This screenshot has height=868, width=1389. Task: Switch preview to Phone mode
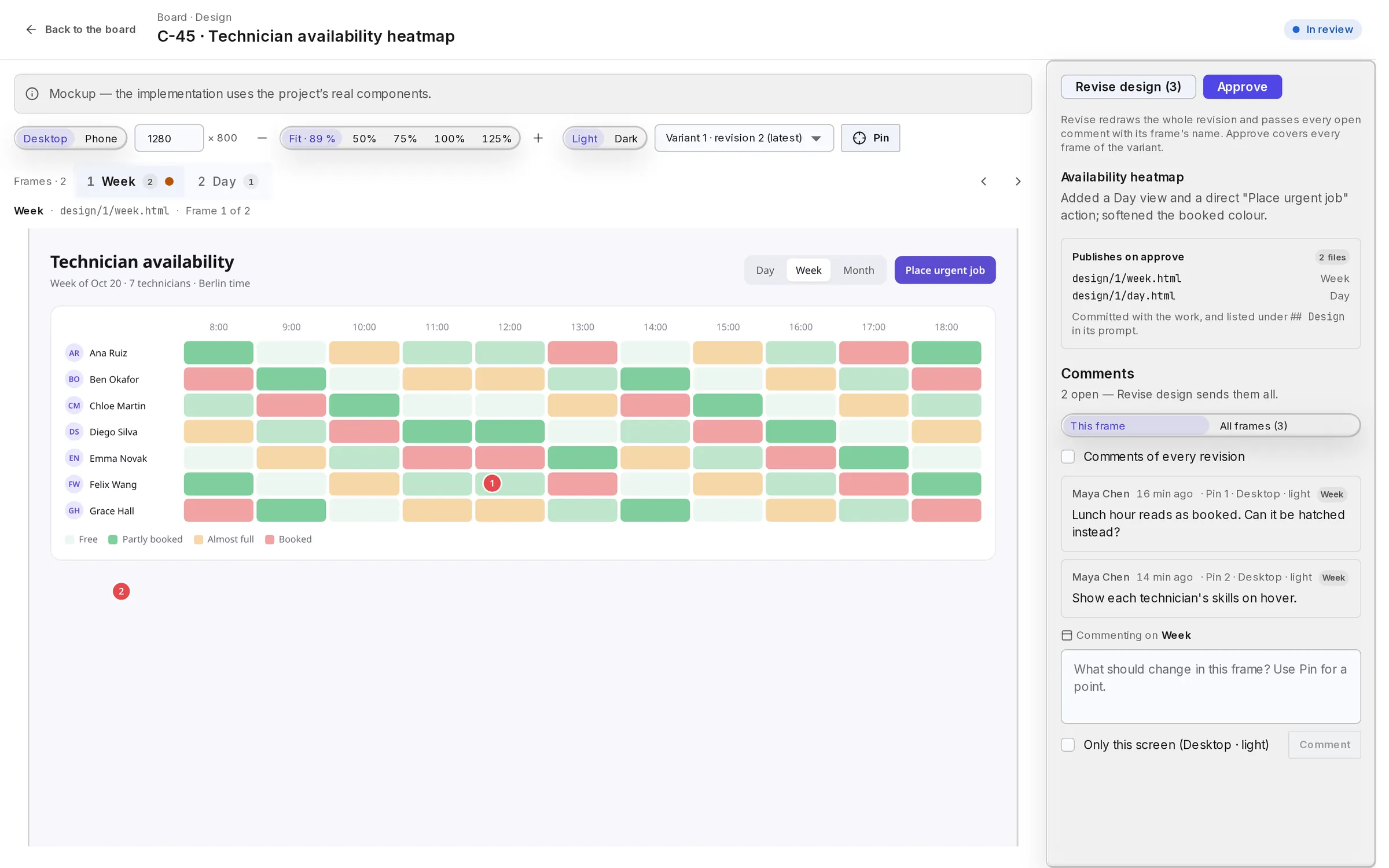point(101,138)
